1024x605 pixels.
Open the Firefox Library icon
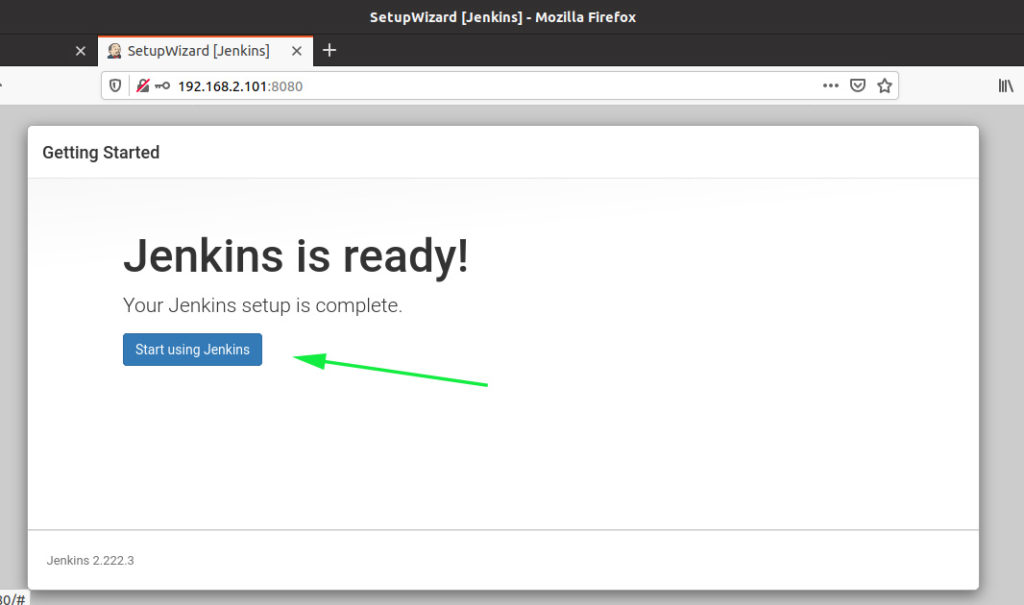pos(1006,86)
